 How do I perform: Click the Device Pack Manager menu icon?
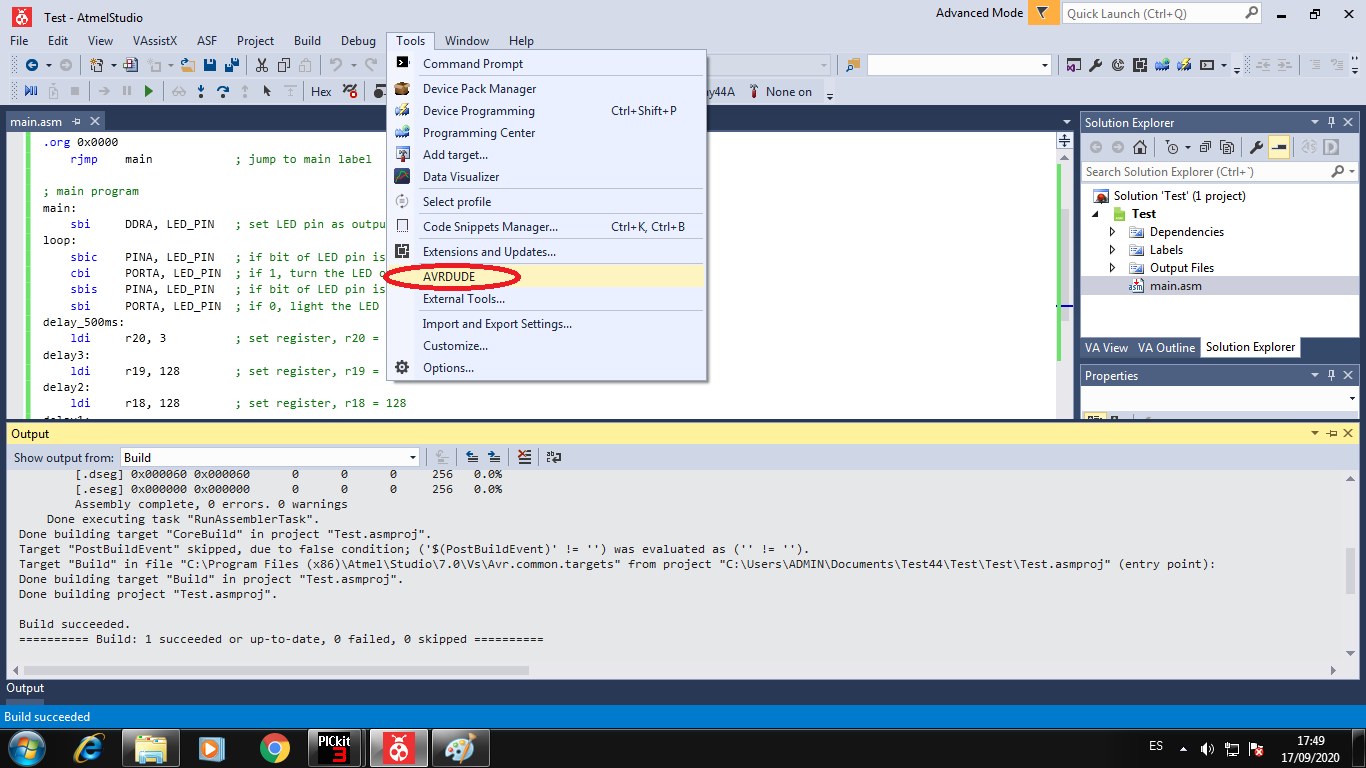click(402, 89)
